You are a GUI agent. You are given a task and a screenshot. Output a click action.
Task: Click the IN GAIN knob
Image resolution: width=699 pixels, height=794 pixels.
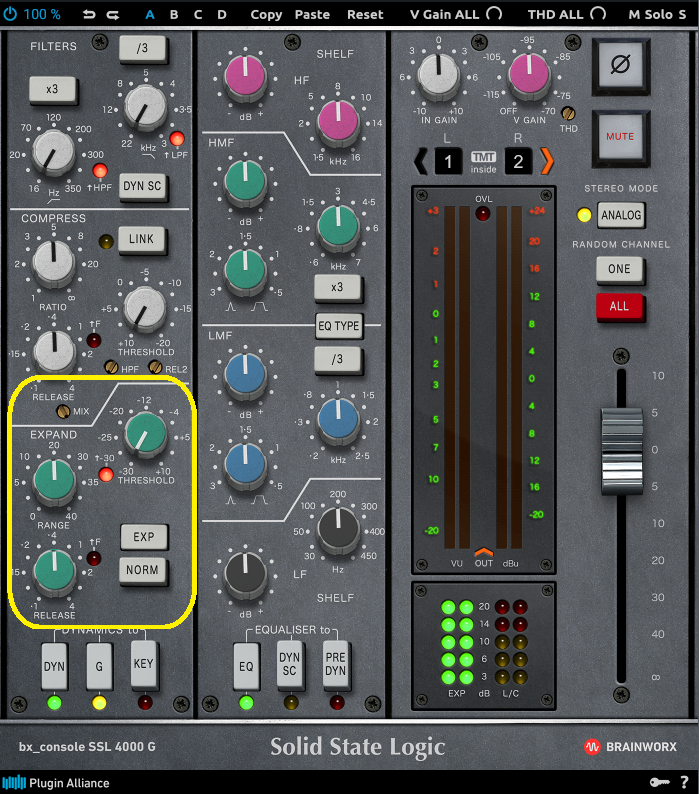(x=439, y=75)
